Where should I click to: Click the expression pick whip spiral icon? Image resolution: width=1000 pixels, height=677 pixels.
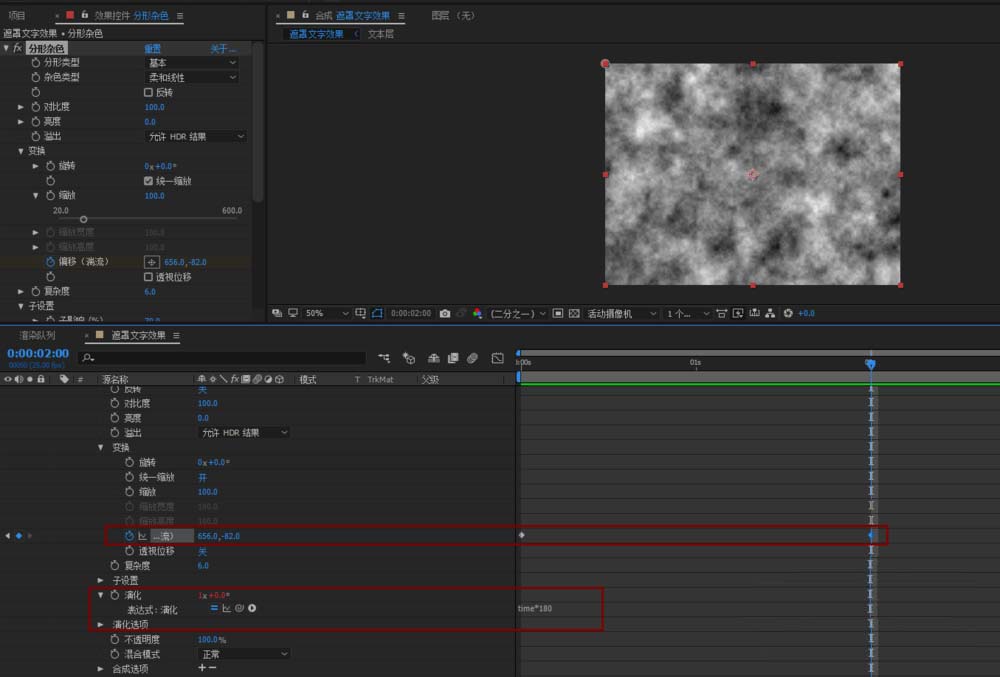[239, 608]
